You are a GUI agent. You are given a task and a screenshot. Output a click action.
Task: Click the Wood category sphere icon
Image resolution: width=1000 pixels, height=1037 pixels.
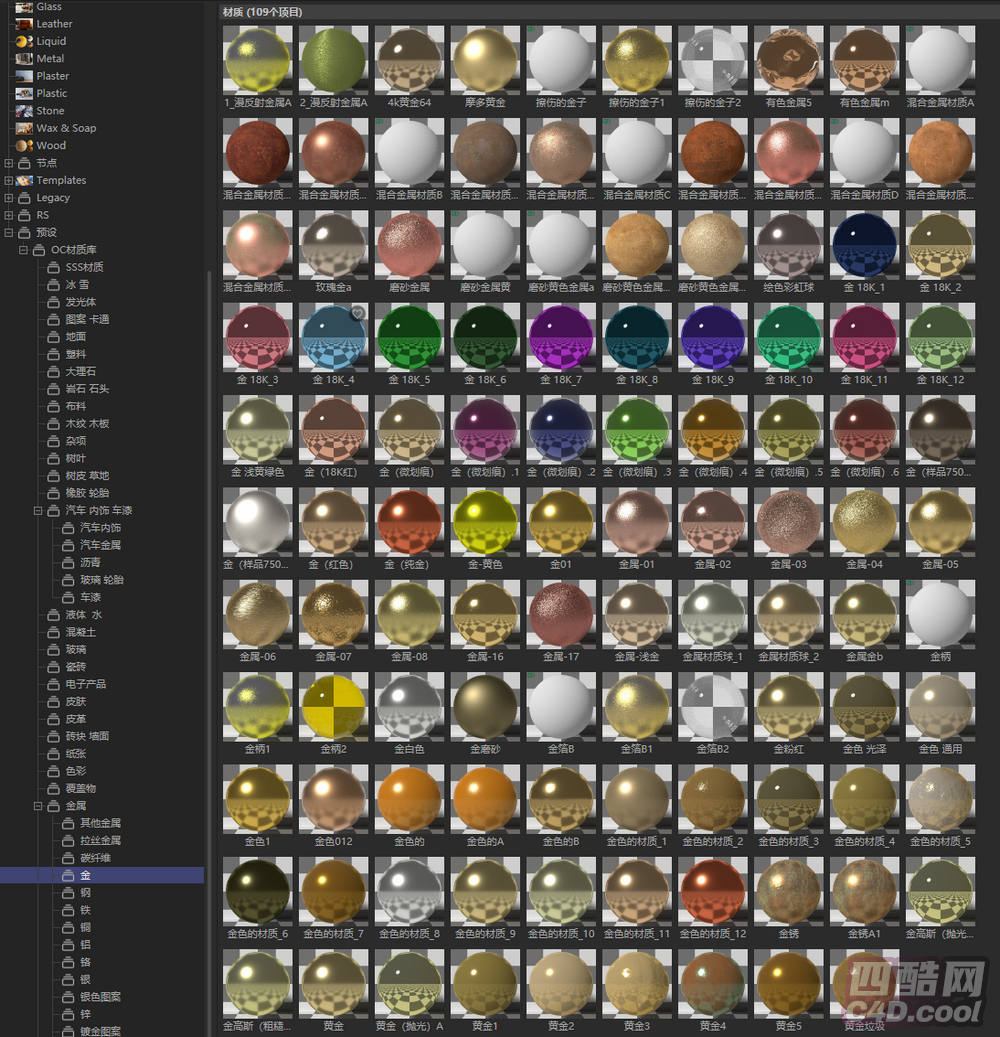click(x=25, y=146)
